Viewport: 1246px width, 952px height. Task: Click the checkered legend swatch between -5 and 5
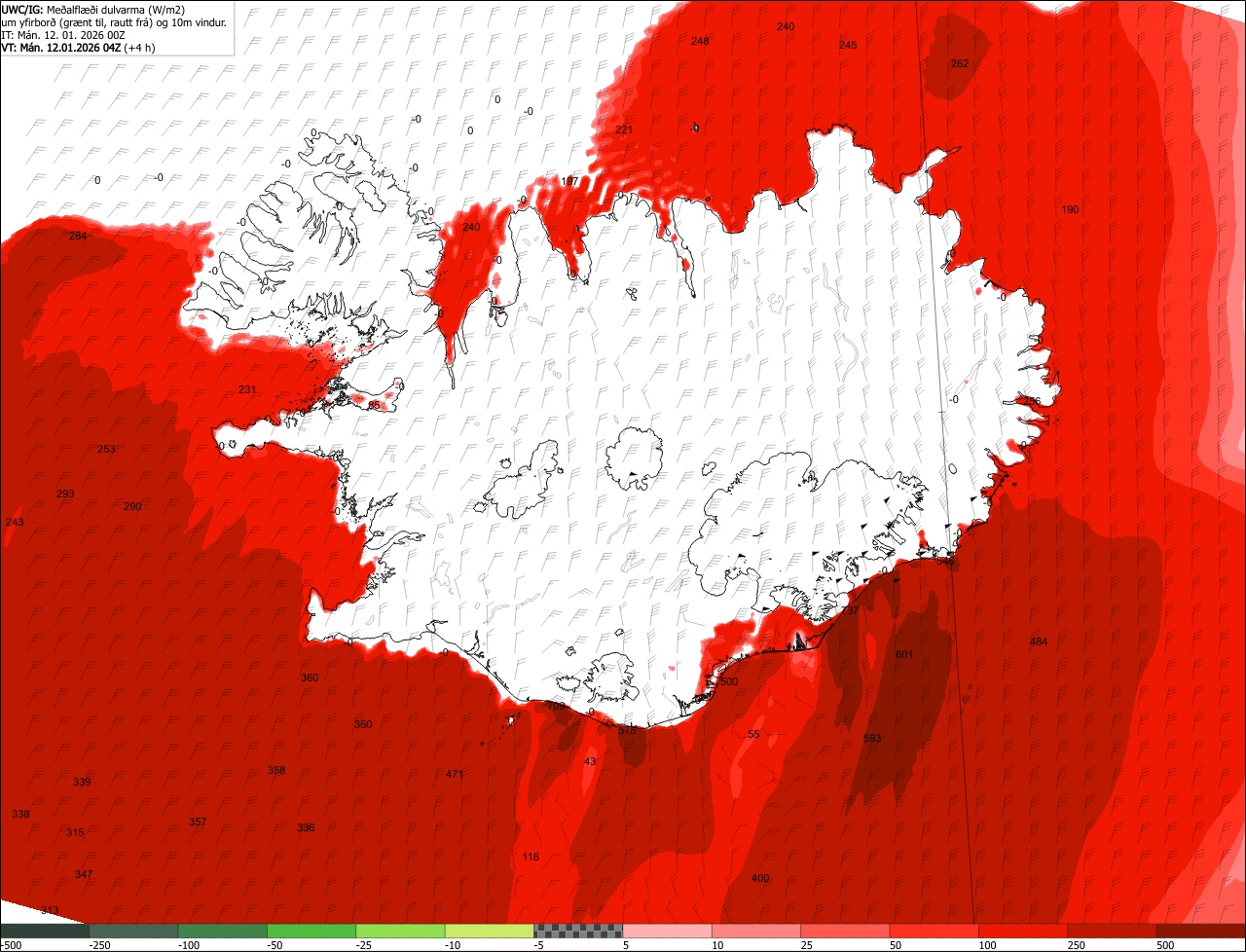pos(578,931)
